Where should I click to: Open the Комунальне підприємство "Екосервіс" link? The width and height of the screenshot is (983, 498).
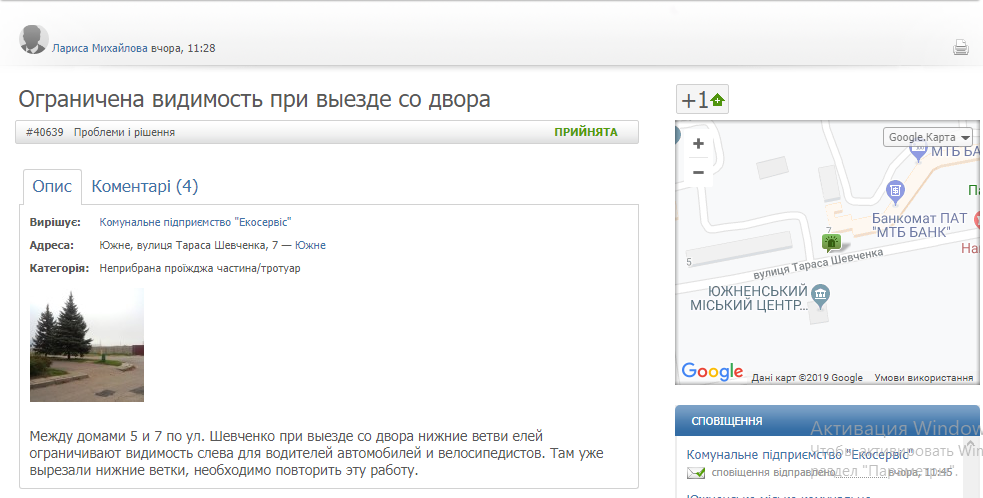point(195,222)
